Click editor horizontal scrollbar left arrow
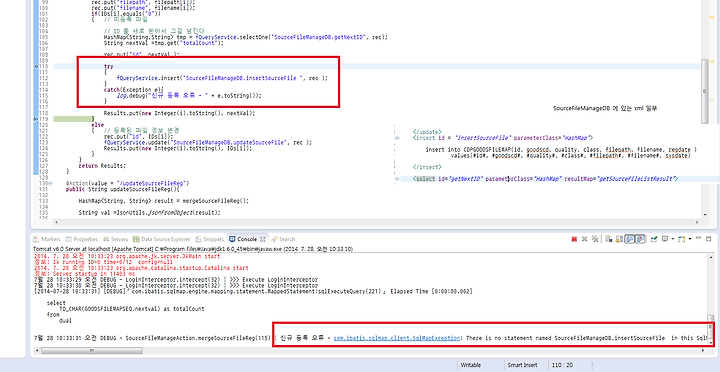Image resolution: width=720 pixels, height=372 pixels. pos(56,222)
